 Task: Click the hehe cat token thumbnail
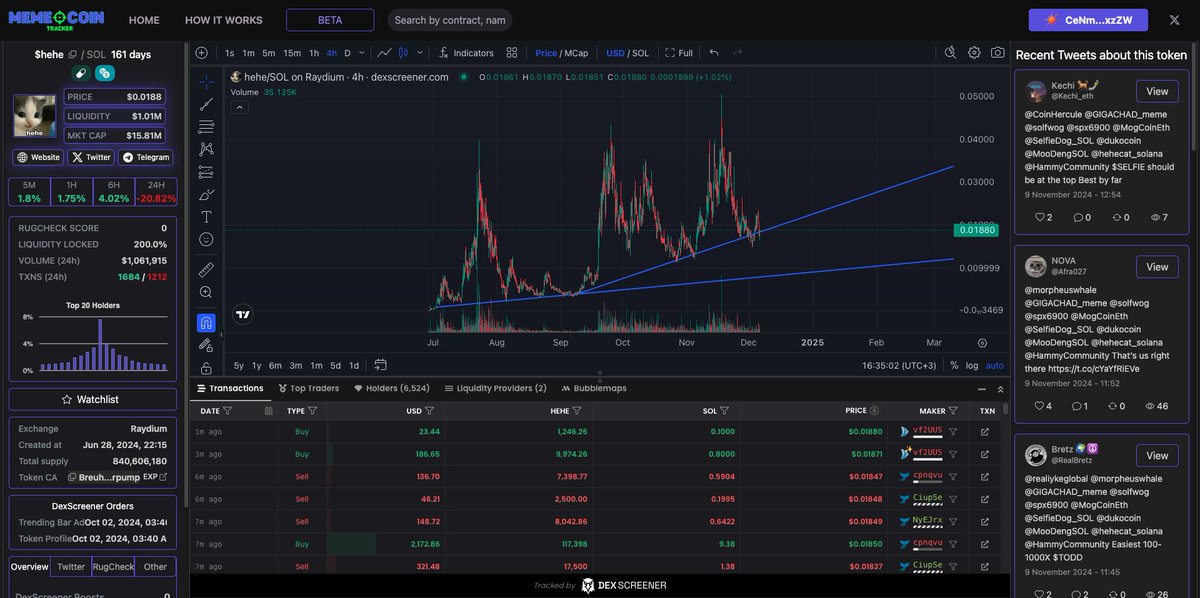coord(35,116)
